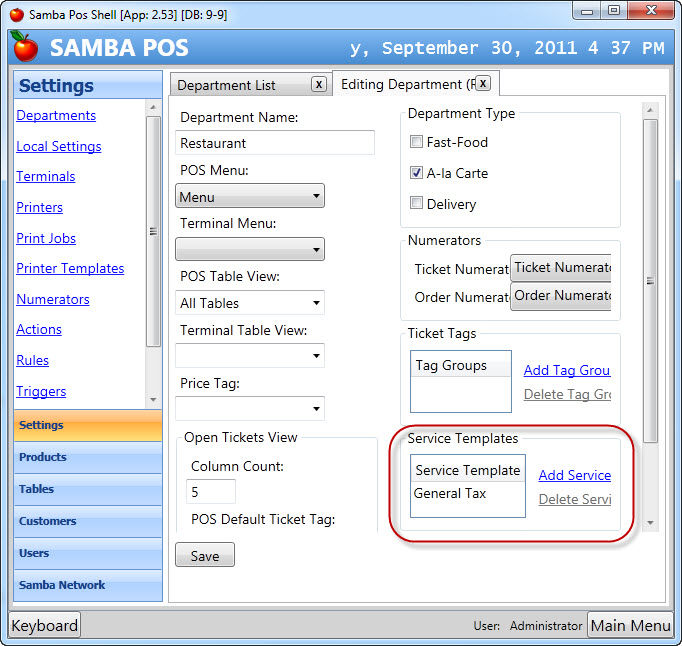Click the editing form scrollbar up arrow
The image size is (682, 646).
pos(650,110)
